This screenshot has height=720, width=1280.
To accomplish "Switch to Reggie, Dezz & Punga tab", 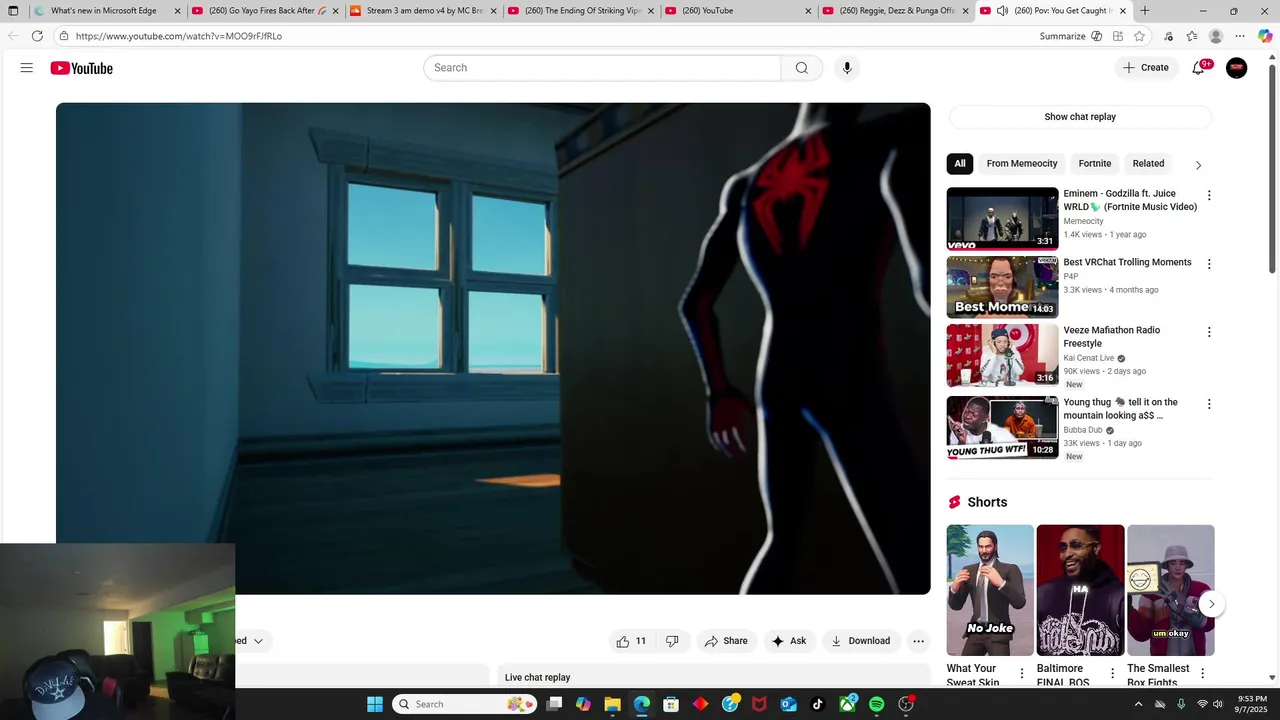I will (897, 11).
